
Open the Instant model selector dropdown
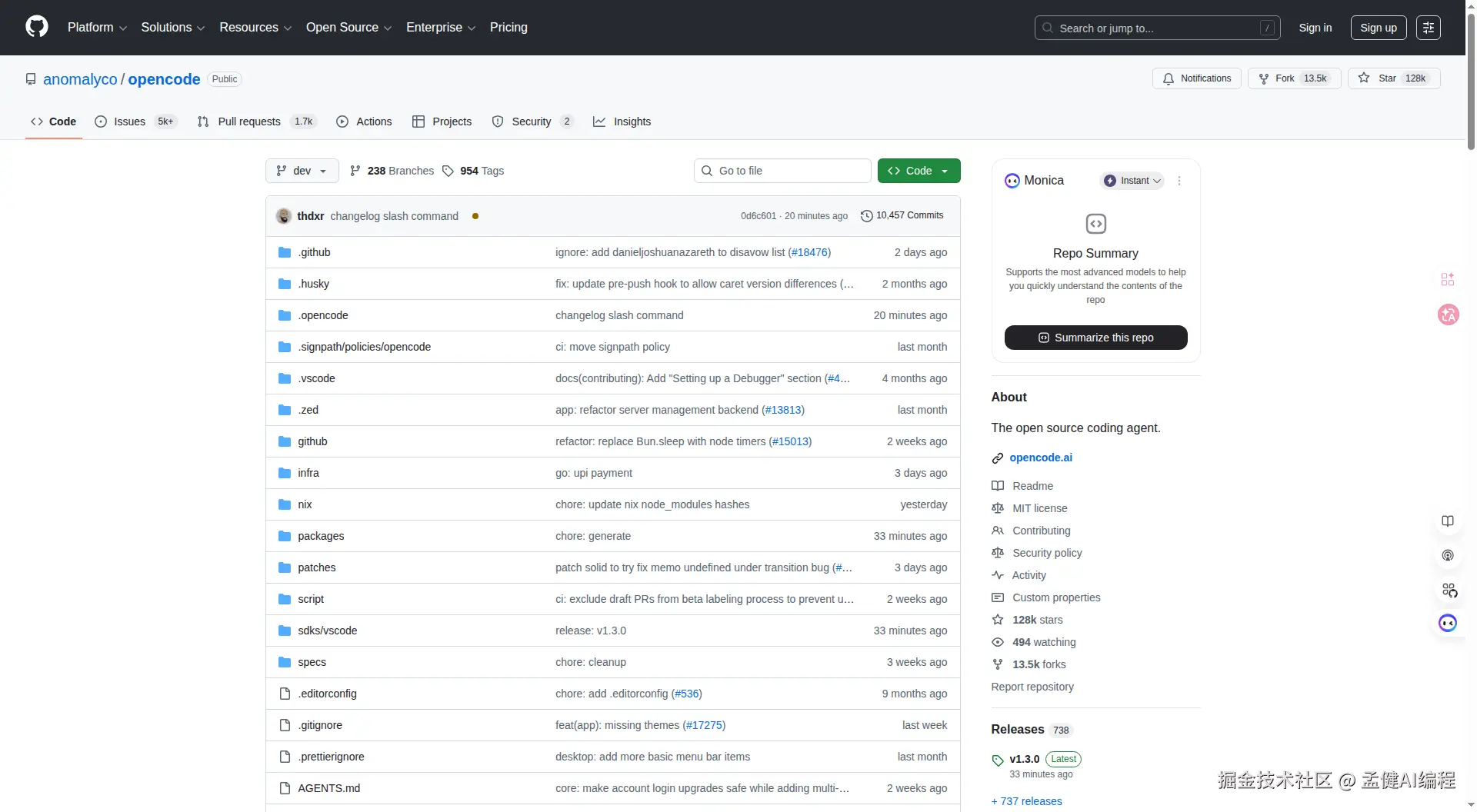(1131, 180)
